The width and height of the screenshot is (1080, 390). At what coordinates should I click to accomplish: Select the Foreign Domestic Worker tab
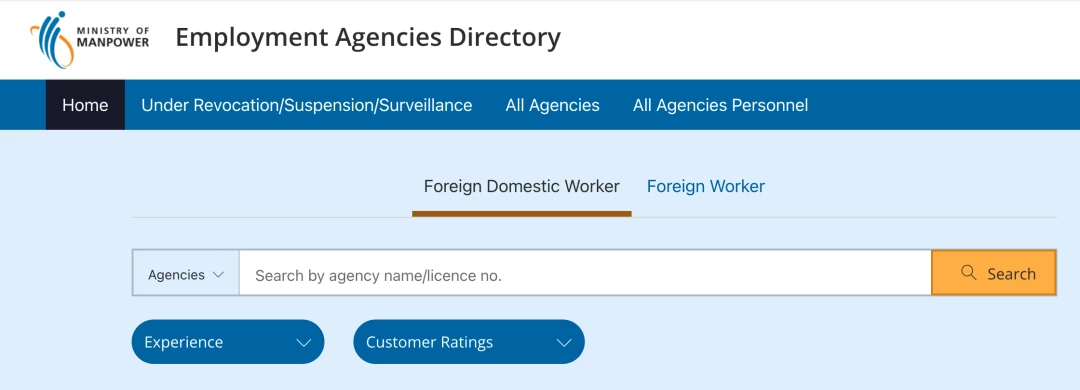coord(521,186)
